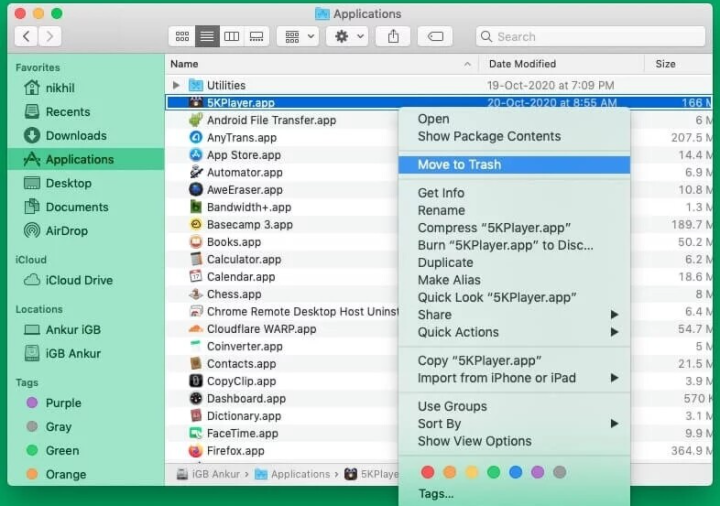721x506 pixels.
Task: Click the Share toolbar icon
Action: pos(393,36)
